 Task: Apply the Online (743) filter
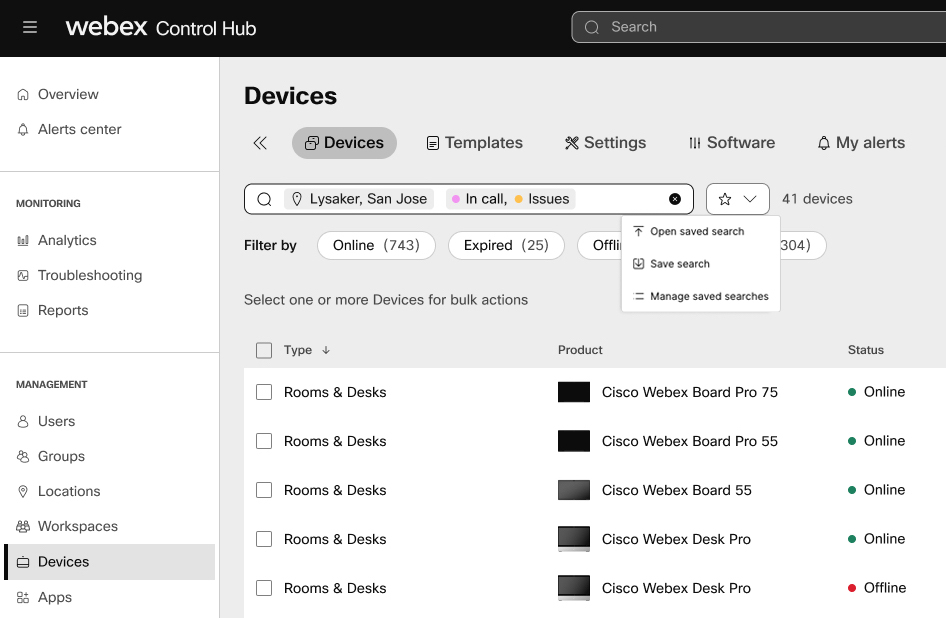376,245
